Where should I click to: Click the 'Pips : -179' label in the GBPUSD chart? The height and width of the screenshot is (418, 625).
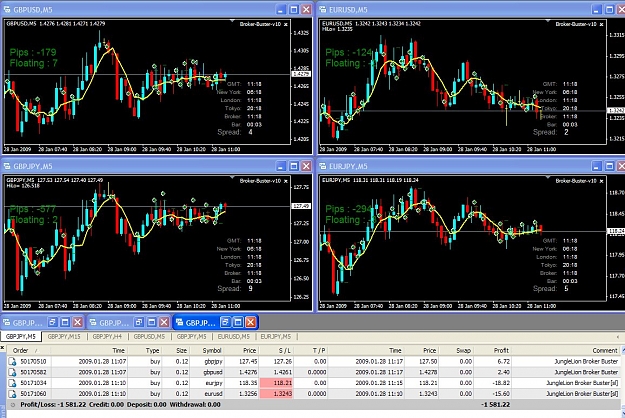[x=33, y=52]
